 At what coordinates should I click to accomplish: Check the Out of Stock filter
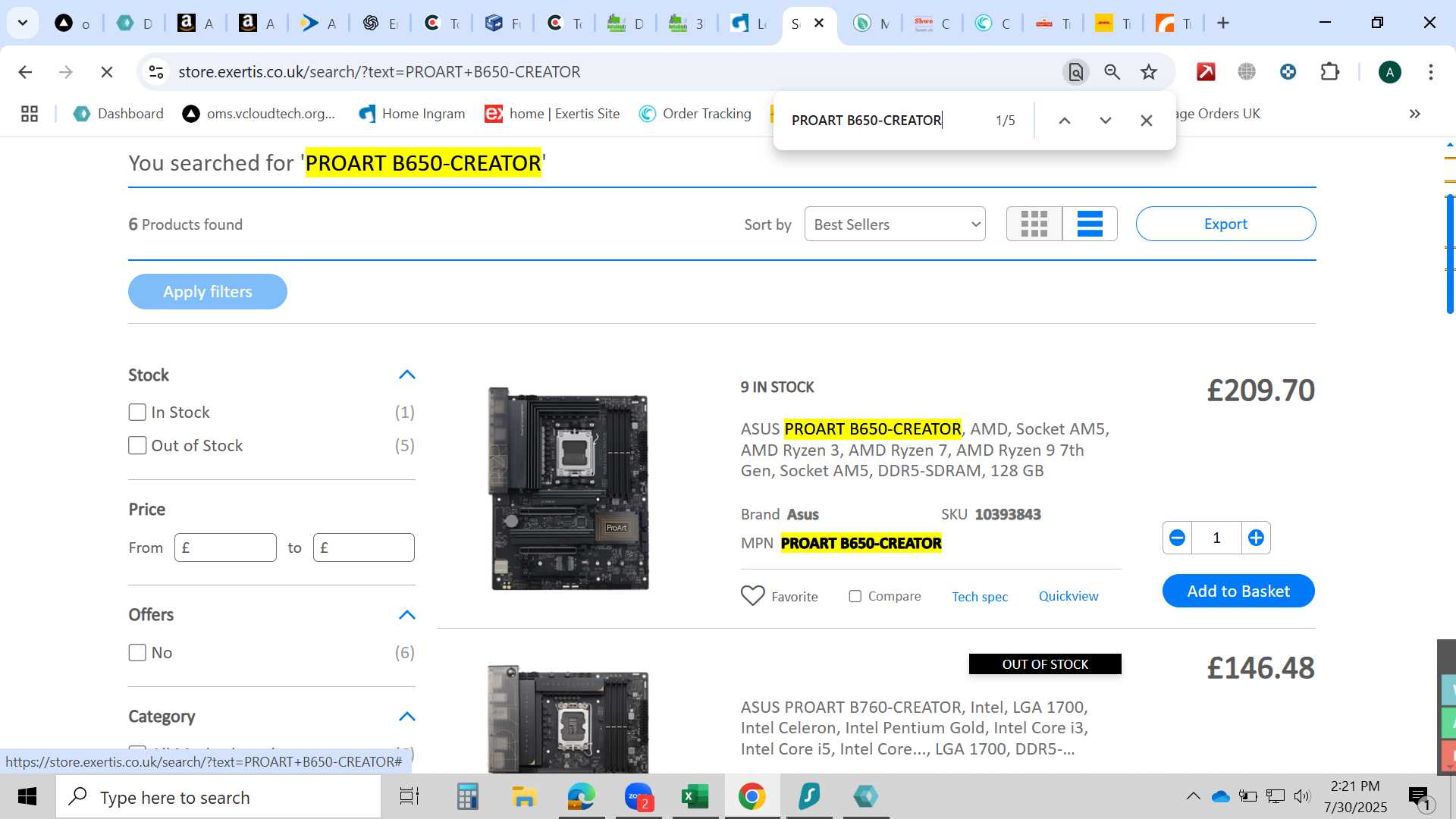point(137,446)
